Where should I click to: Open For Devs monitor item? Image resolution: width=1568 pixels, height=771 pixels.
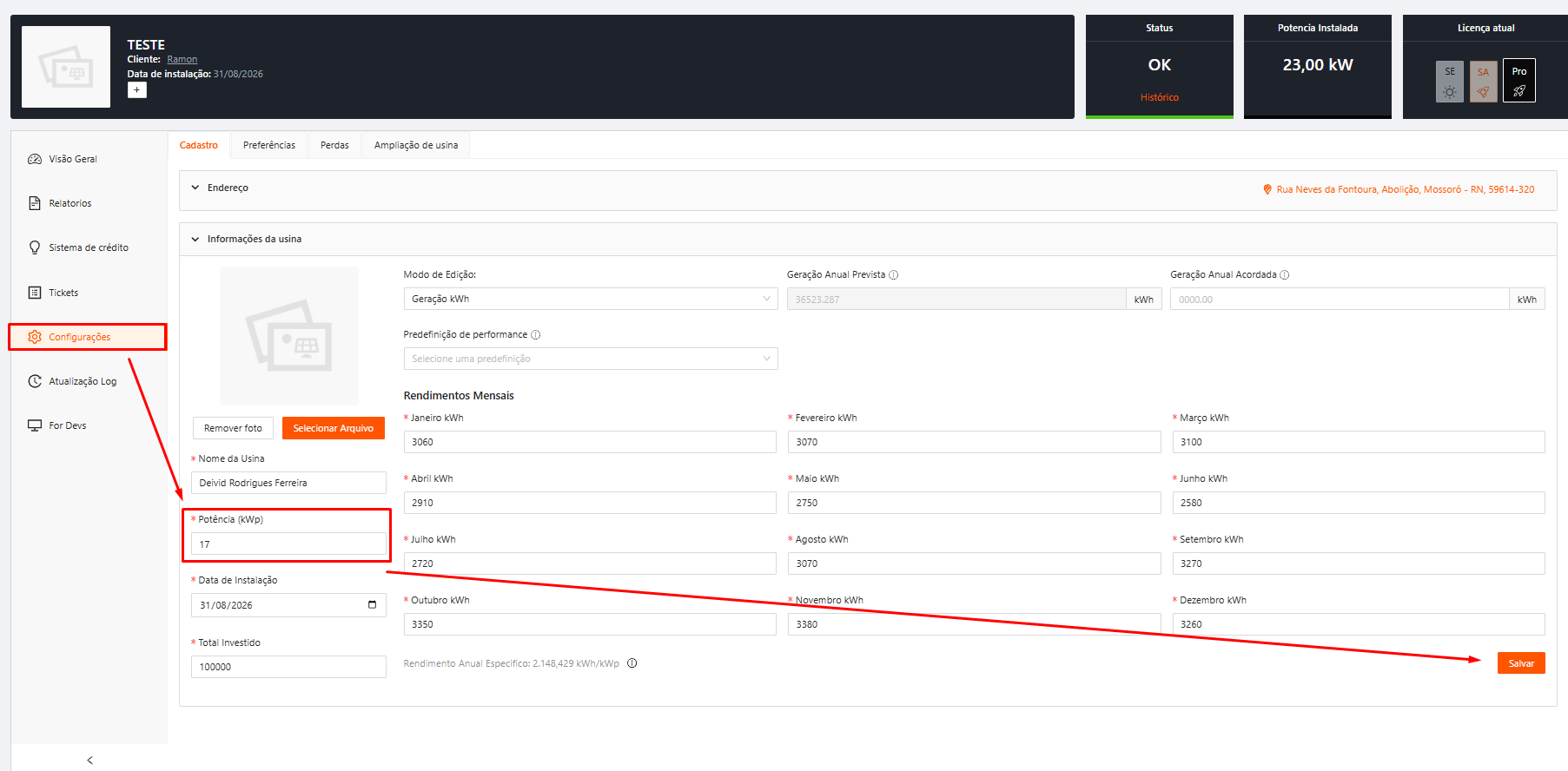[35, 425]
